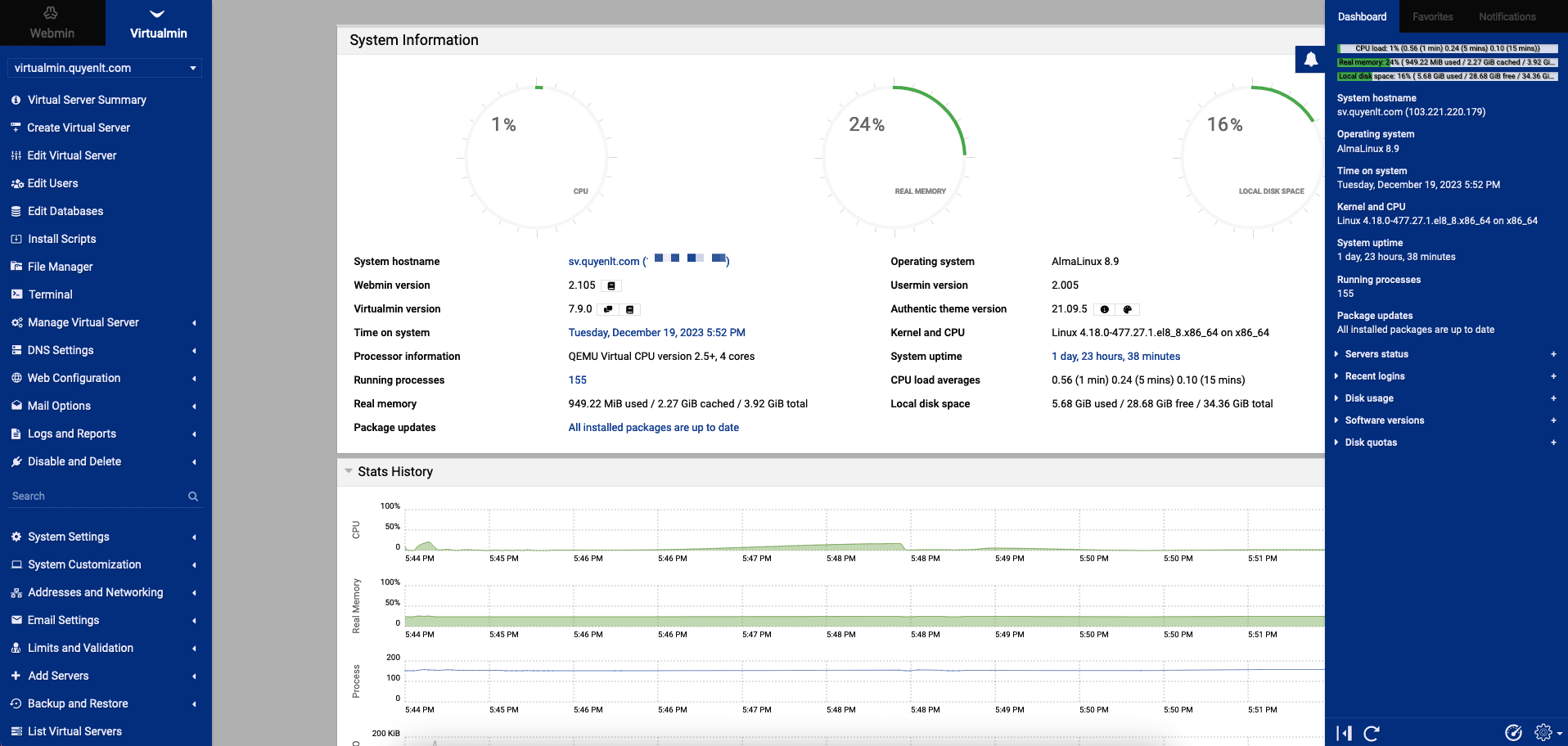Collapse side panel with slider icon

coord(1344,733)
